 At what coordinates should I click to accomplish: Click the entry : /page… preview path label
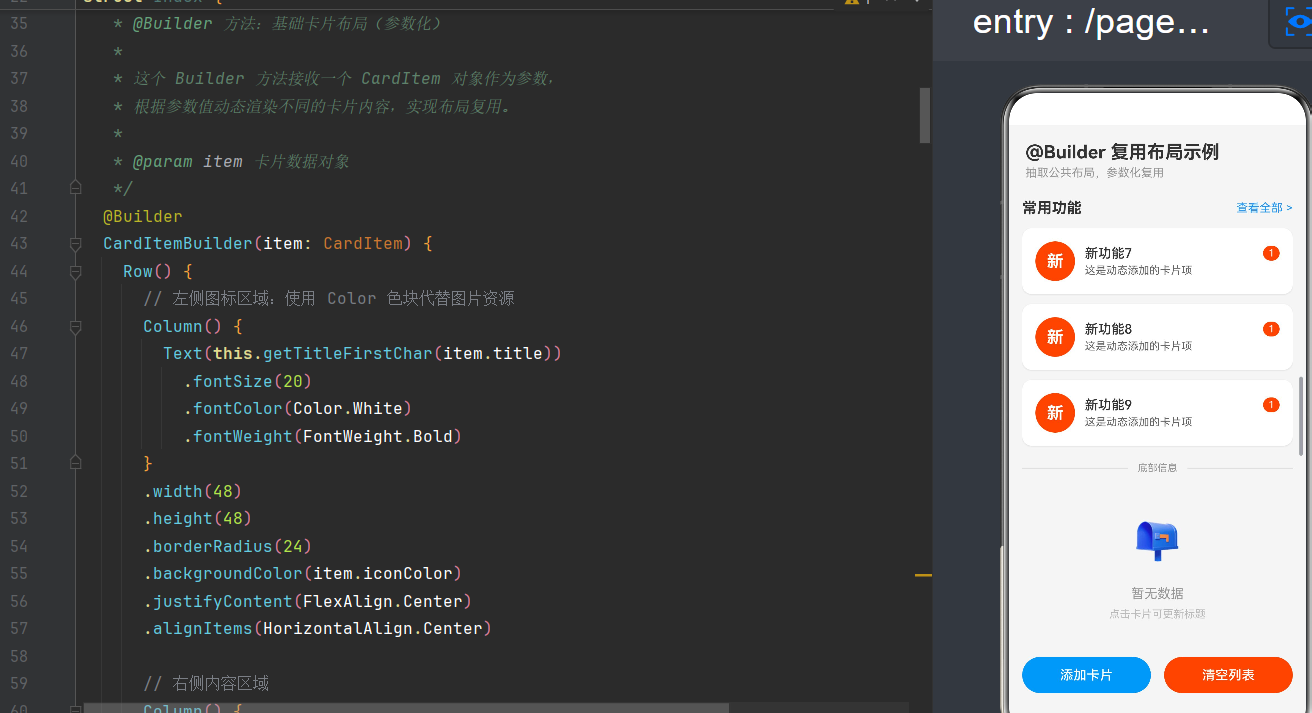1091,22
